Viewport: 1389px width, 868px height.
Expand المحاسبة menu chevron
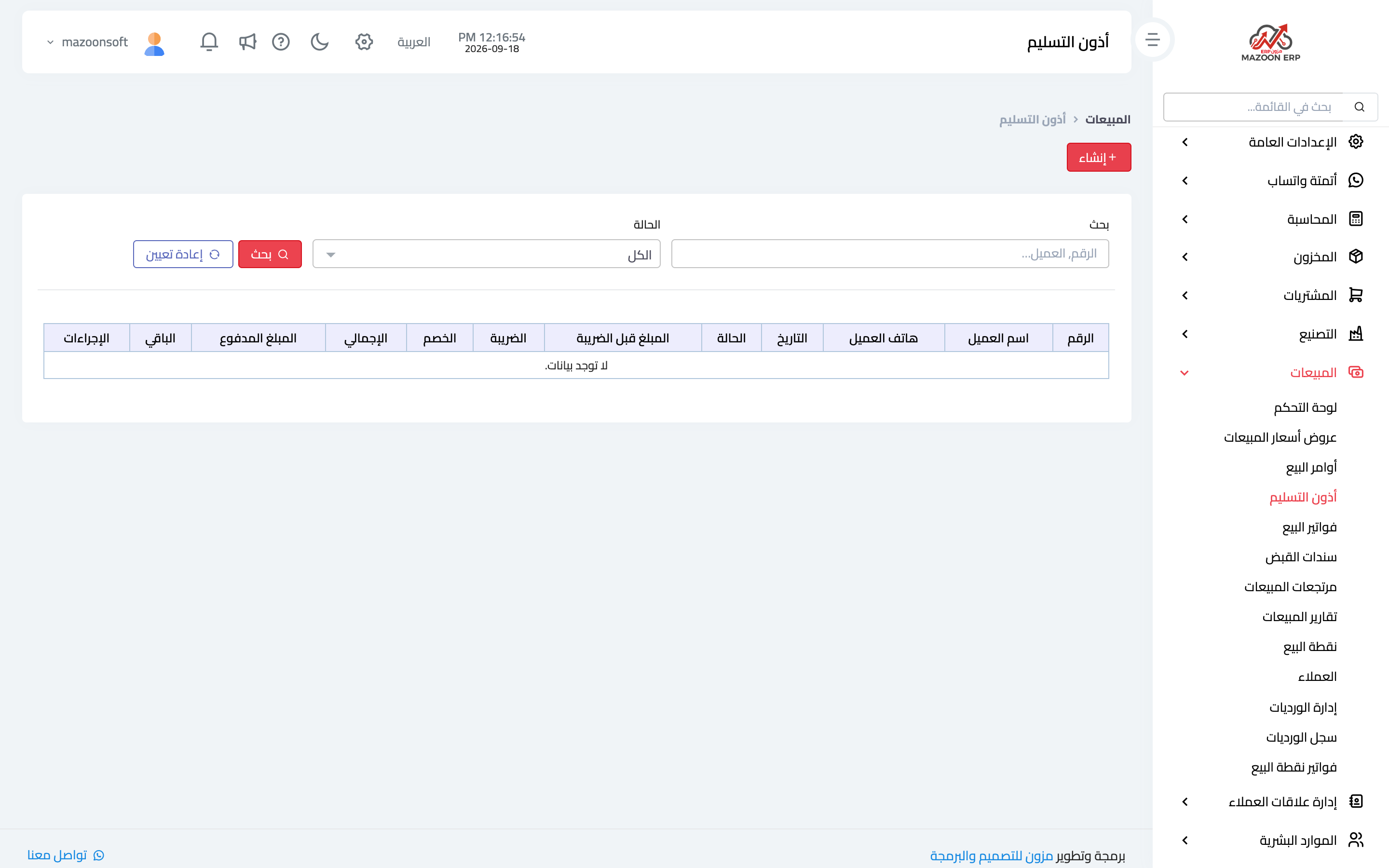(1185, 219)
